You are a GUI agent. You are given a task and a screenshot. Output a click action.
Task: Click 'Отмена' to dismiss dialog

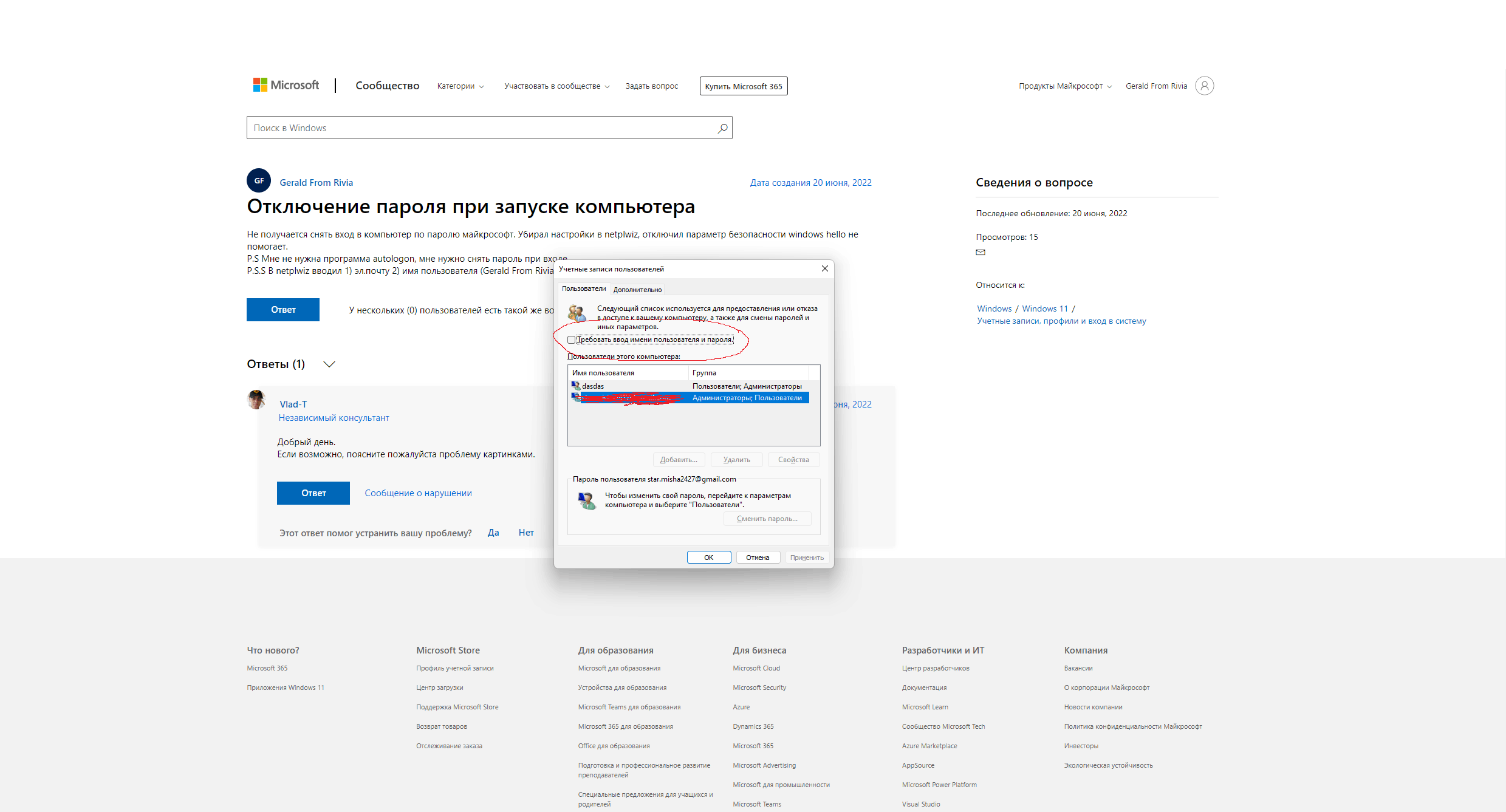[x=757, y=556]
